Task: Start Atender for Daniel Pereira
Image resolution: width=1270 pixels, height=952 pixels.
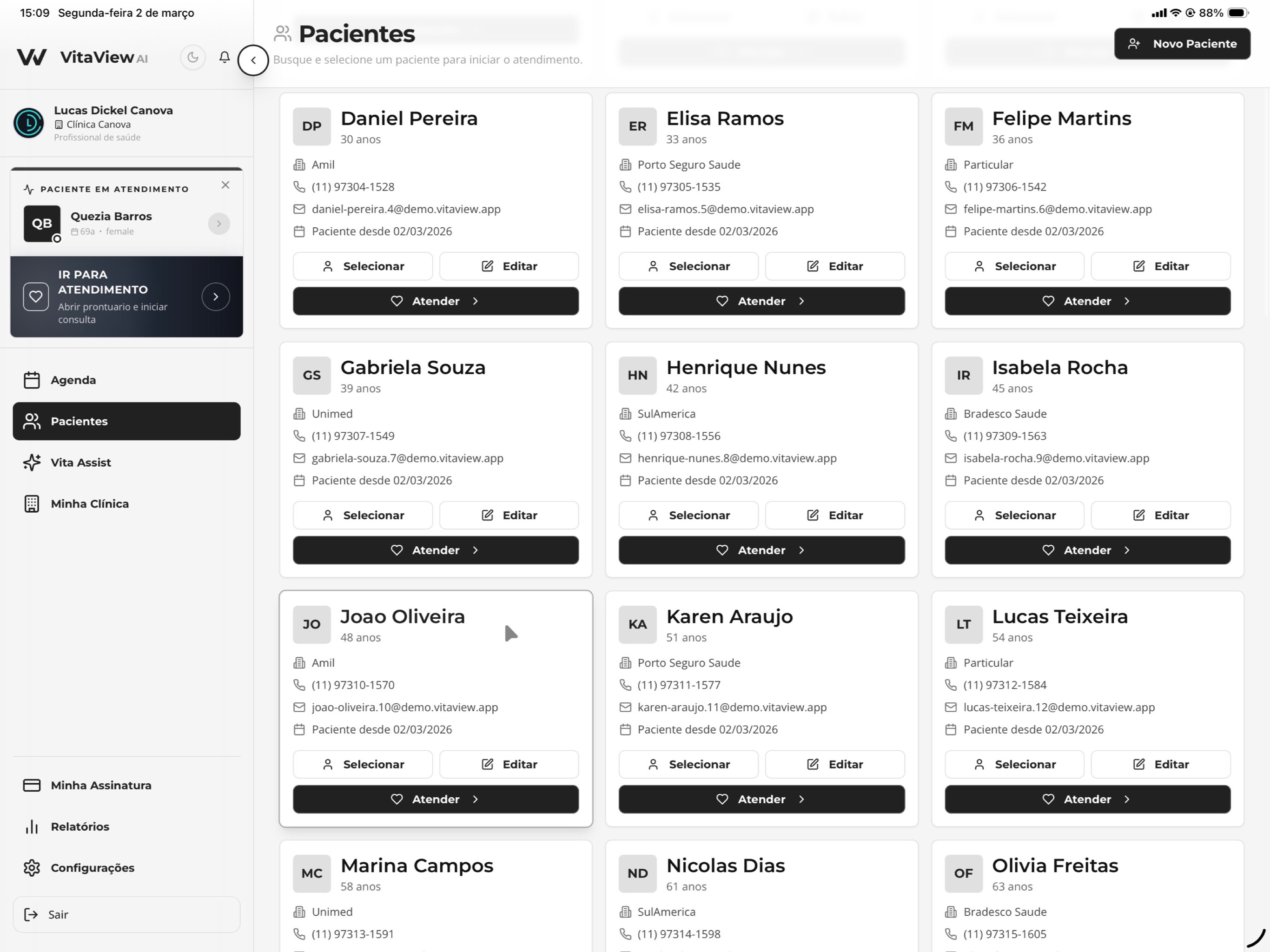Action: (x=436, y=301)
